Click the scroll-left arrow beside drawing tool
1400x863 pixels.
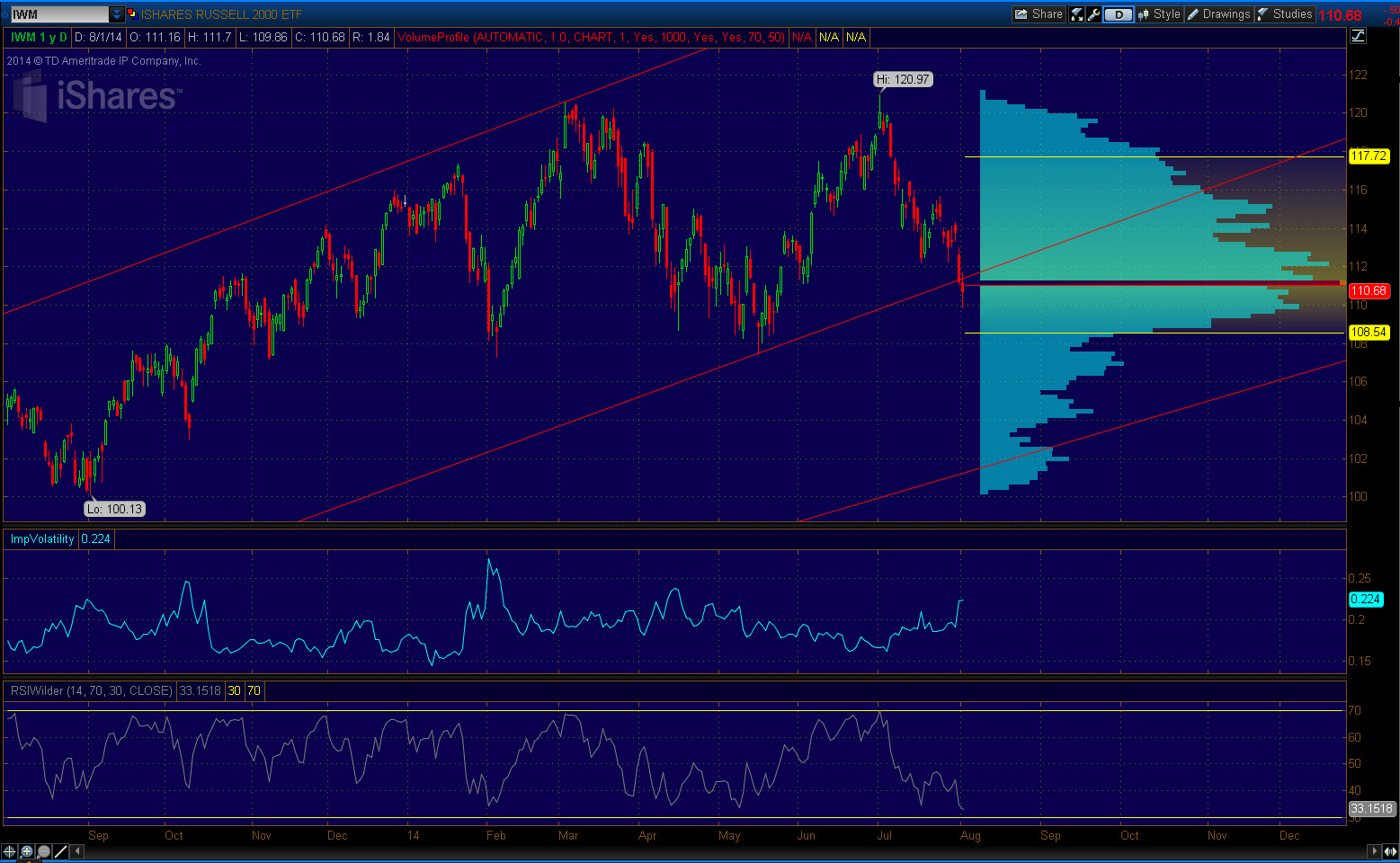pos(78,851)
